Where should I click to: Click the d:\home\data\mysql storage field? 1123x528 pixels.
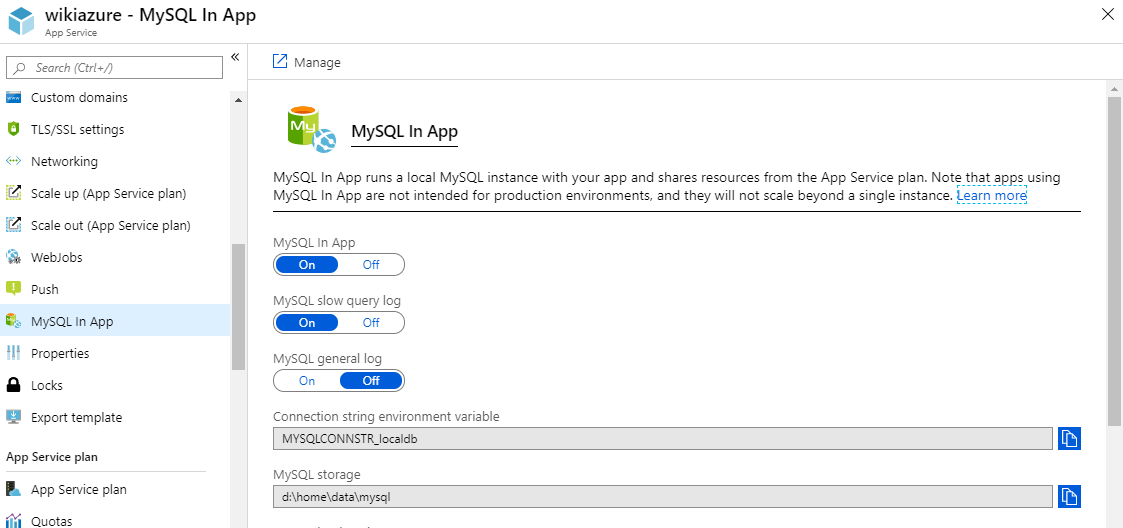coord(663,496)
